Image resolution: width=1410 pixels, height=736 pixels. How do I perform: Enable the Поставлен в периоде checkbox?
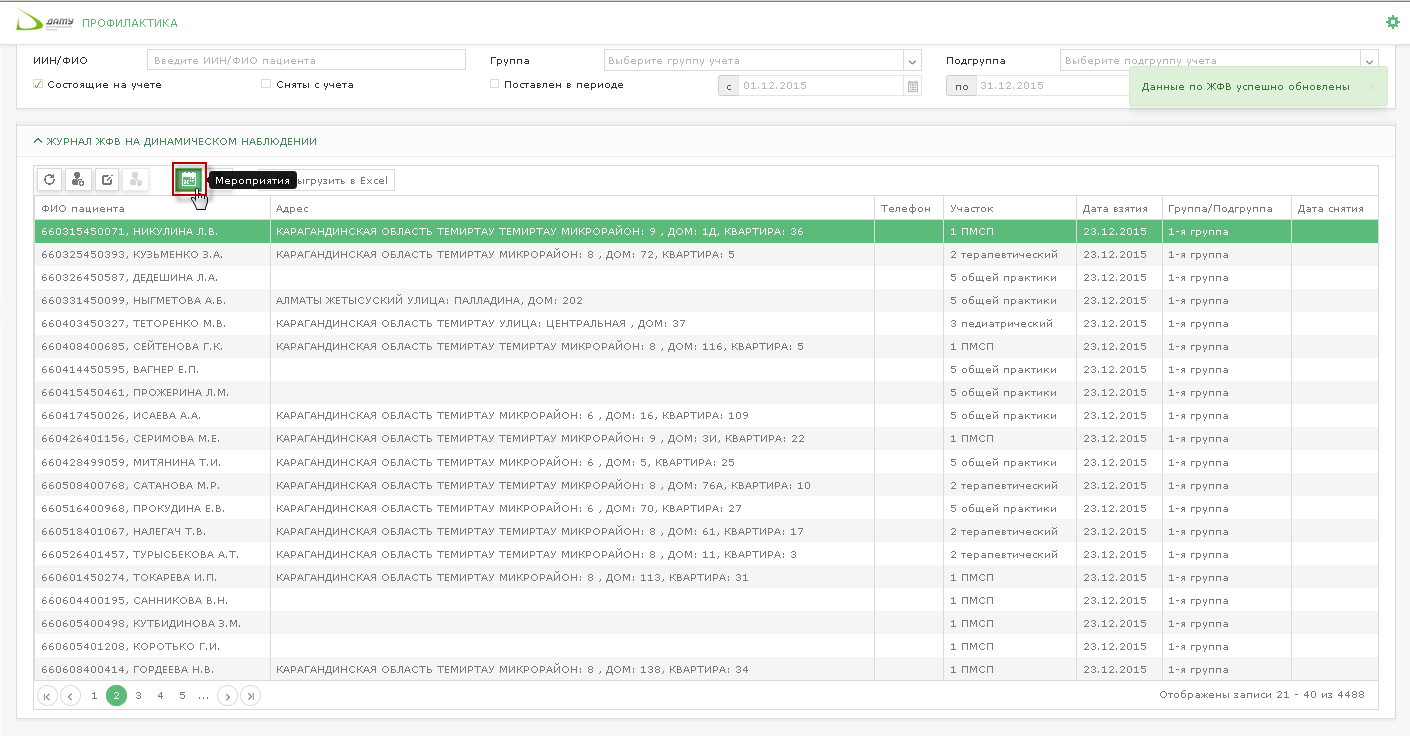pos(495,85)
